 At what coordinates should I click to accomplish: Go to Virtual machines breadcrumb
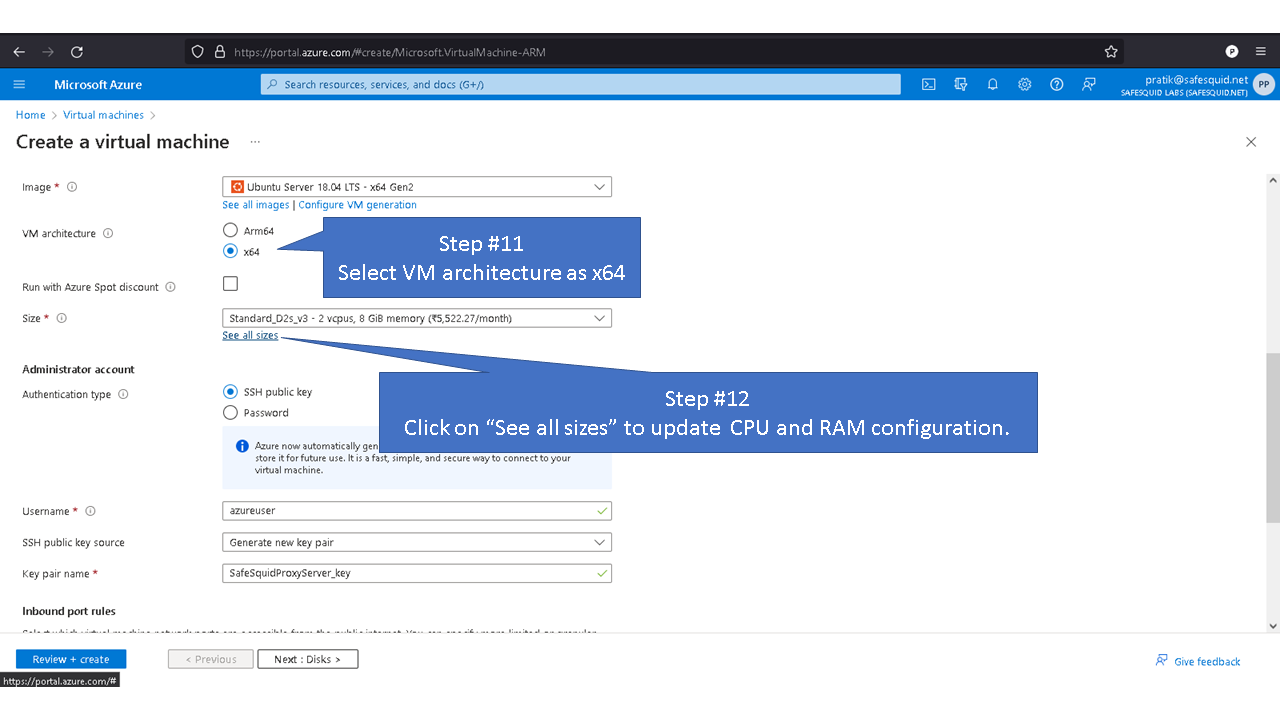coord(103,115)
